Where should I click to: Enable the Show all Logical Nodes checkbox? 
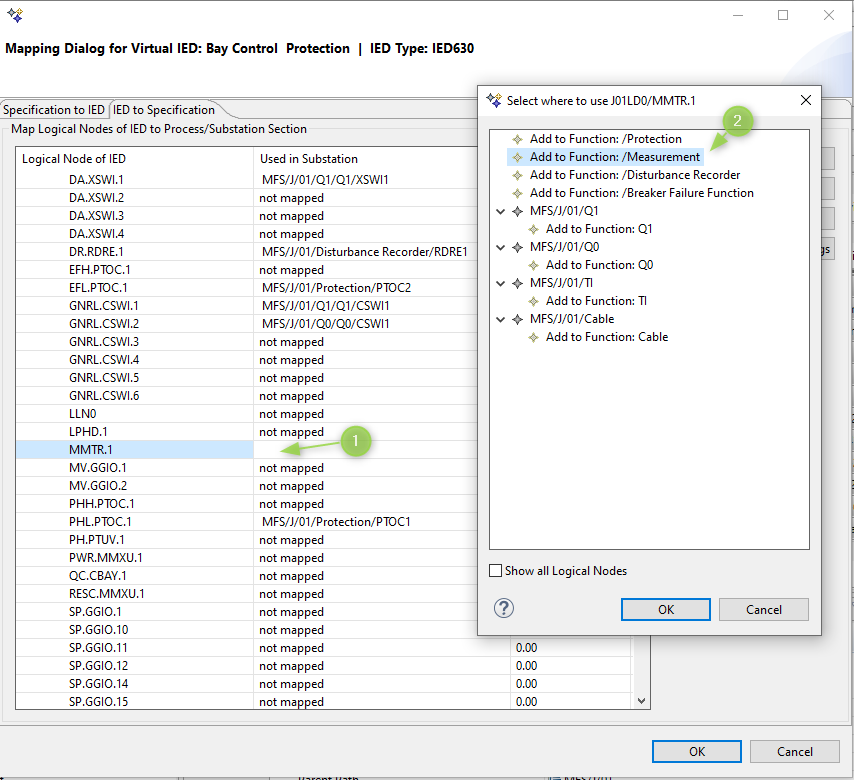(x=495, y=571)
